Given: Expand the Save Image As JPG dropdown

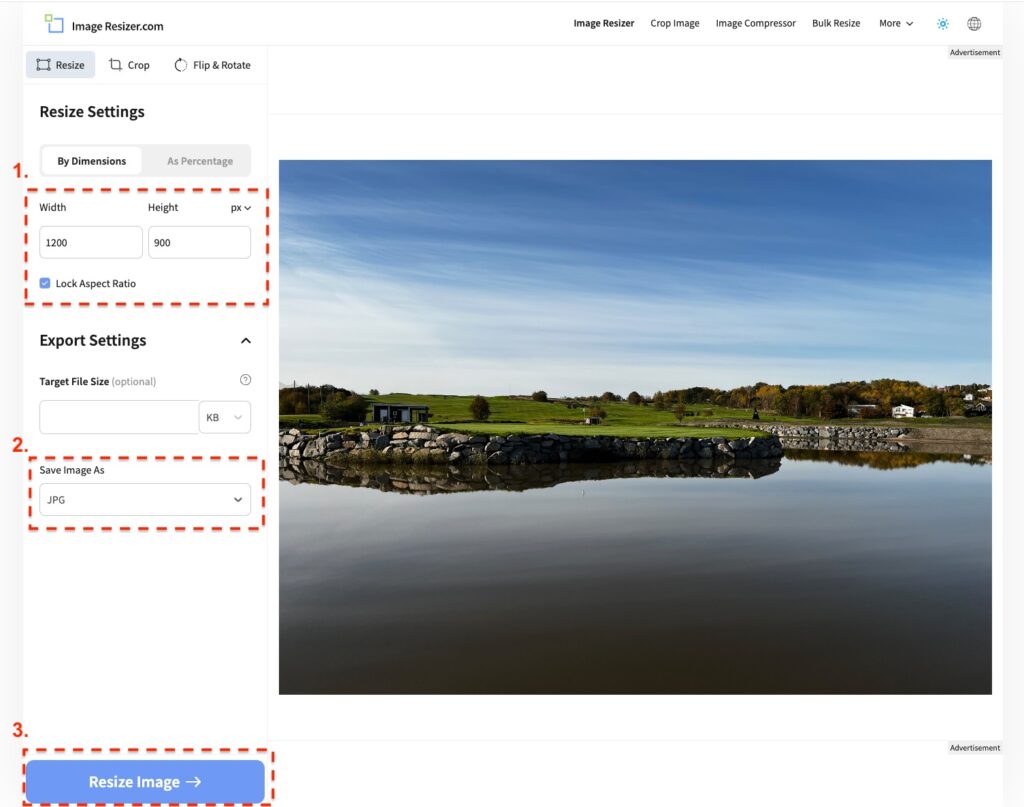Looking at the screenshot, I should coord(145,499).
